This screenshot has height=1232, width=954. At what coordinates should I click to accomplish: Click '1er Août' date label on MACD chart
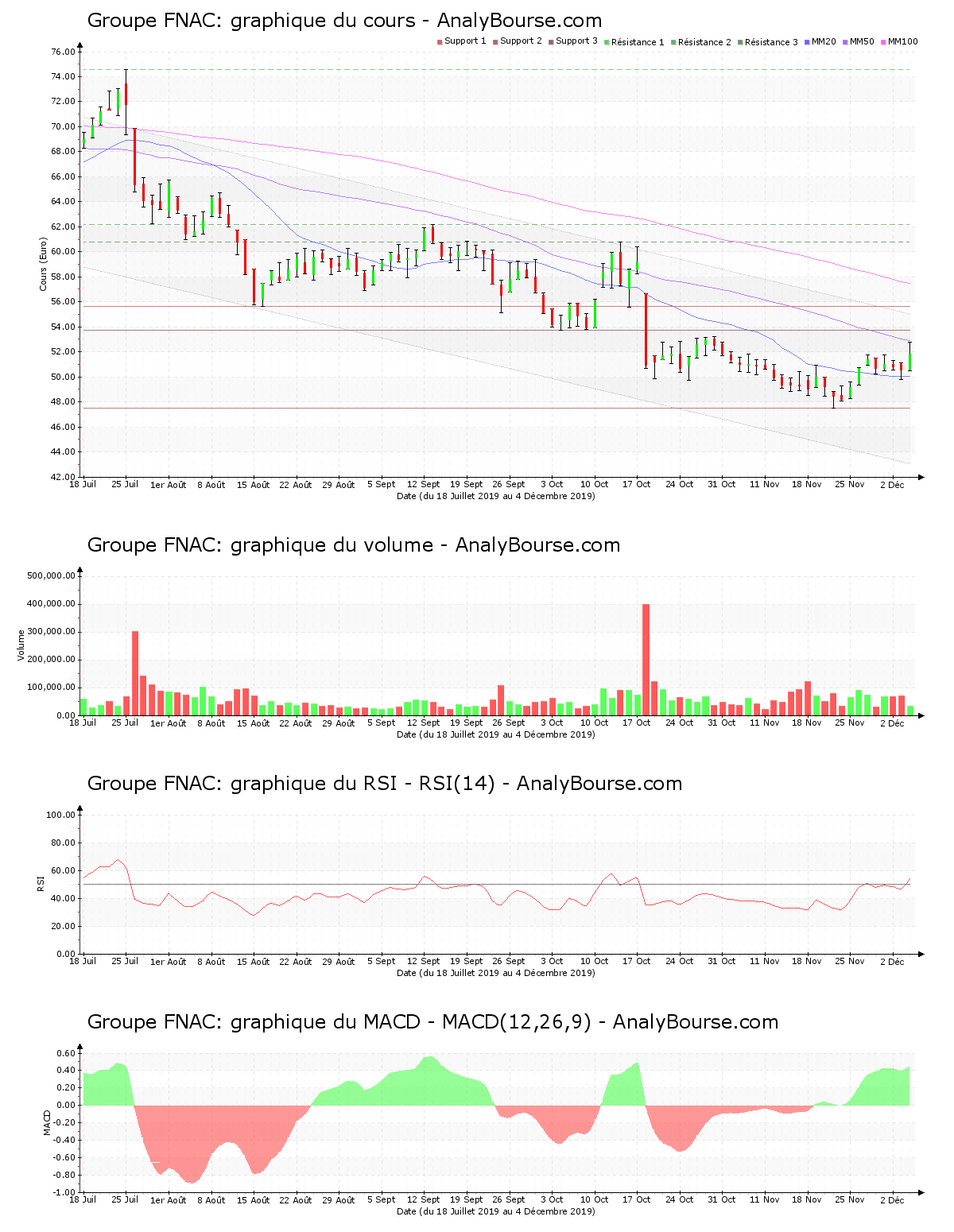click(169, 1200)
